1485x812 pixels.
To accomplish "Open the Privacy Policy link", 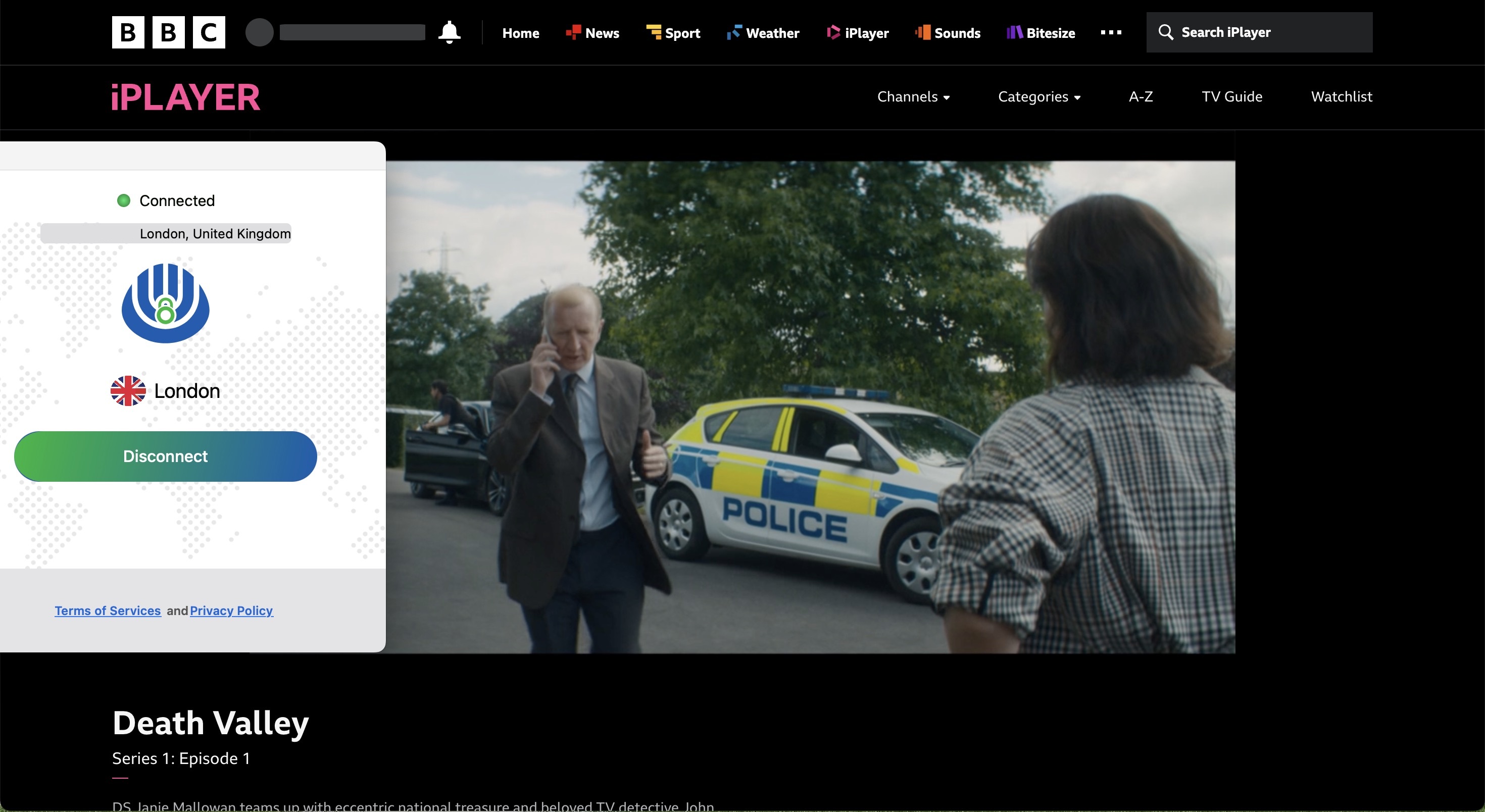I will pyautogui.click(x=231, y=611).
